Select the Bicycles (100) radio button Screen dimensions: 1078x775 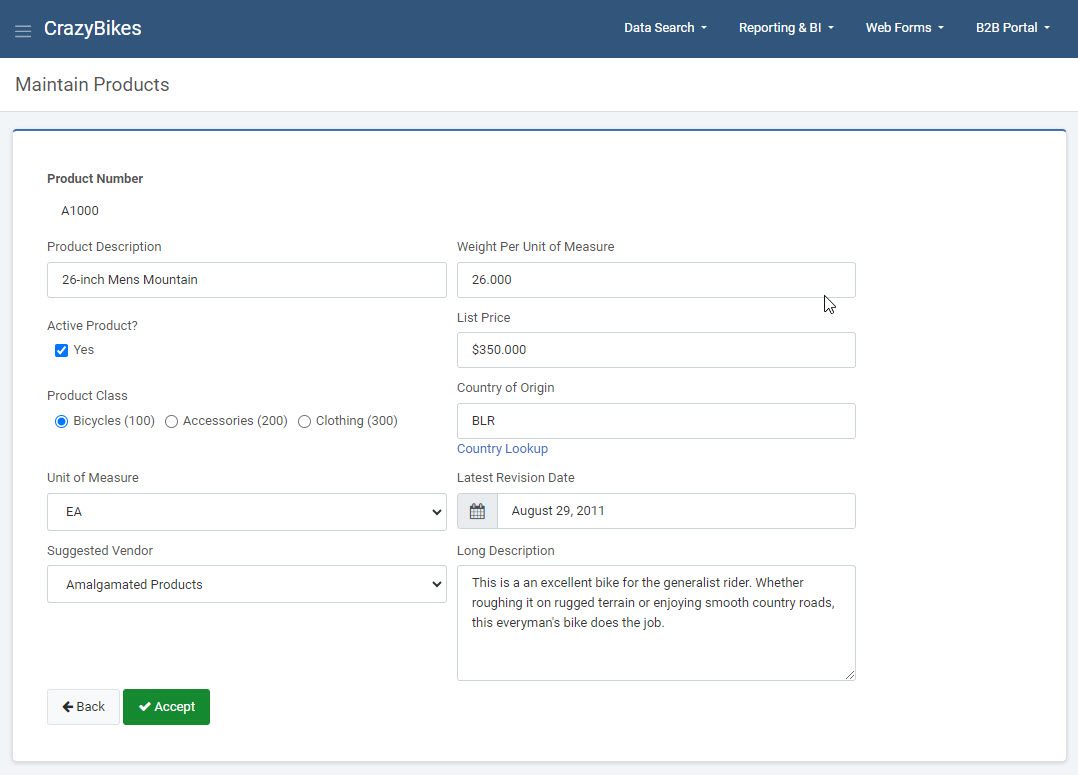(x=61, y=422)
